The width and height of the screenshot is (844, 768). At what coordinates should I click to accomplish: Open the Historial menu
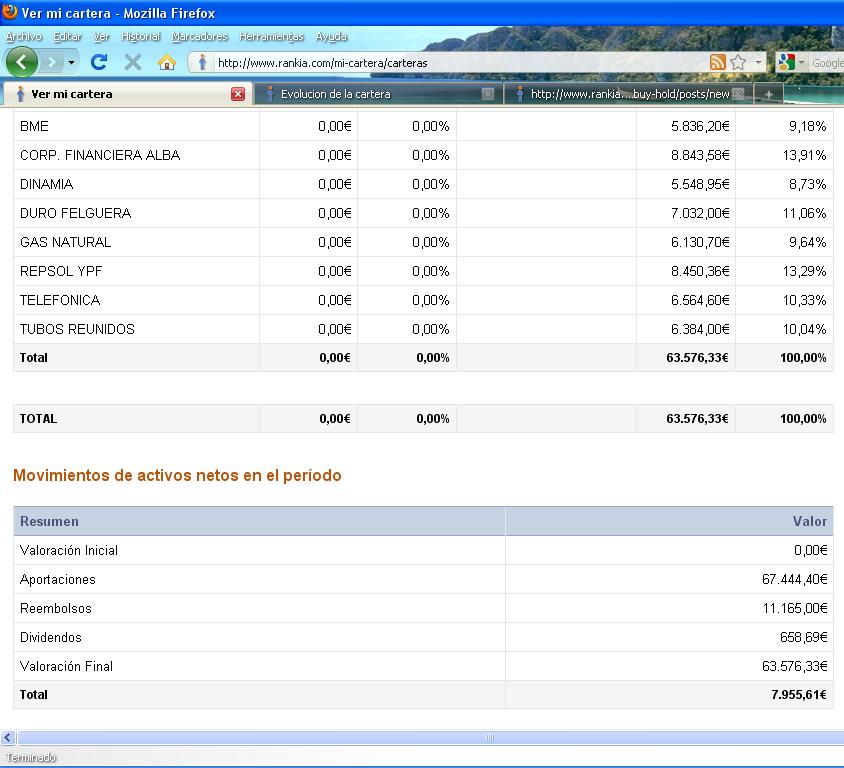click(140, 36)
